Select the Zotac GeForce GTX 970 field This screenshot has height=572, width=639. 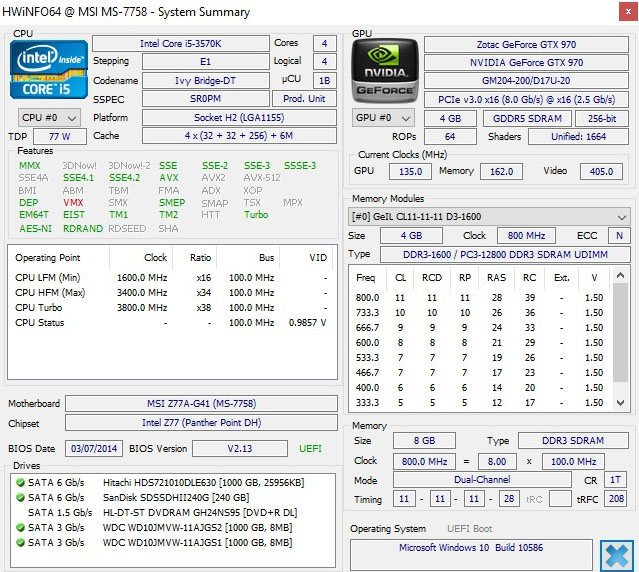click(526, 44)
